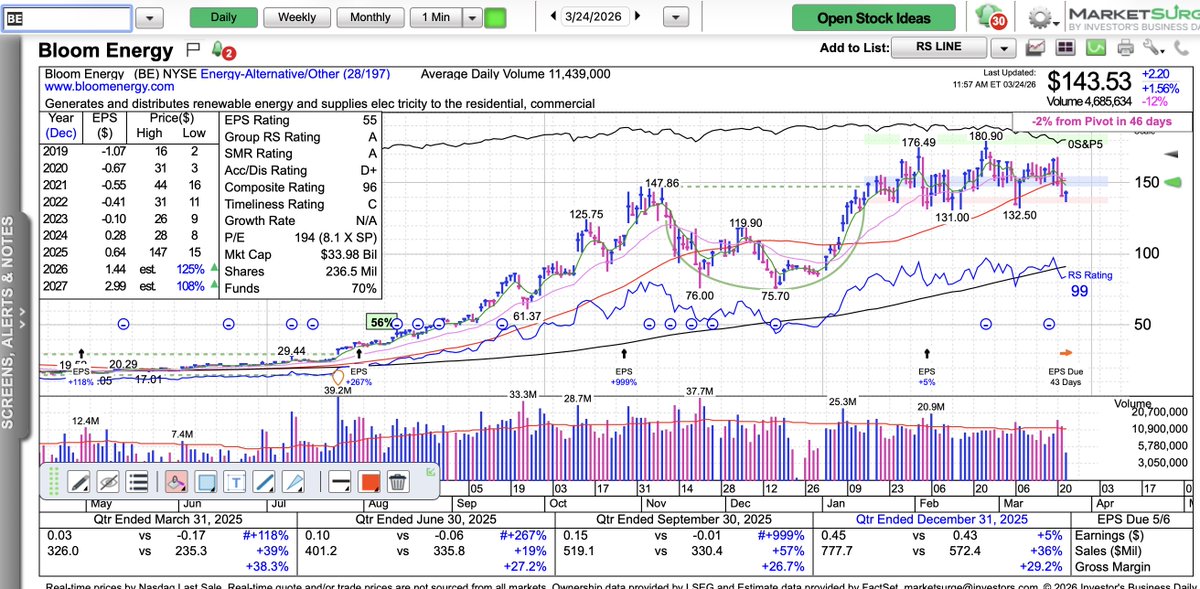Click the price $143.53
The height and width of the screenshot is (589, 1200).
[1090, 84]
